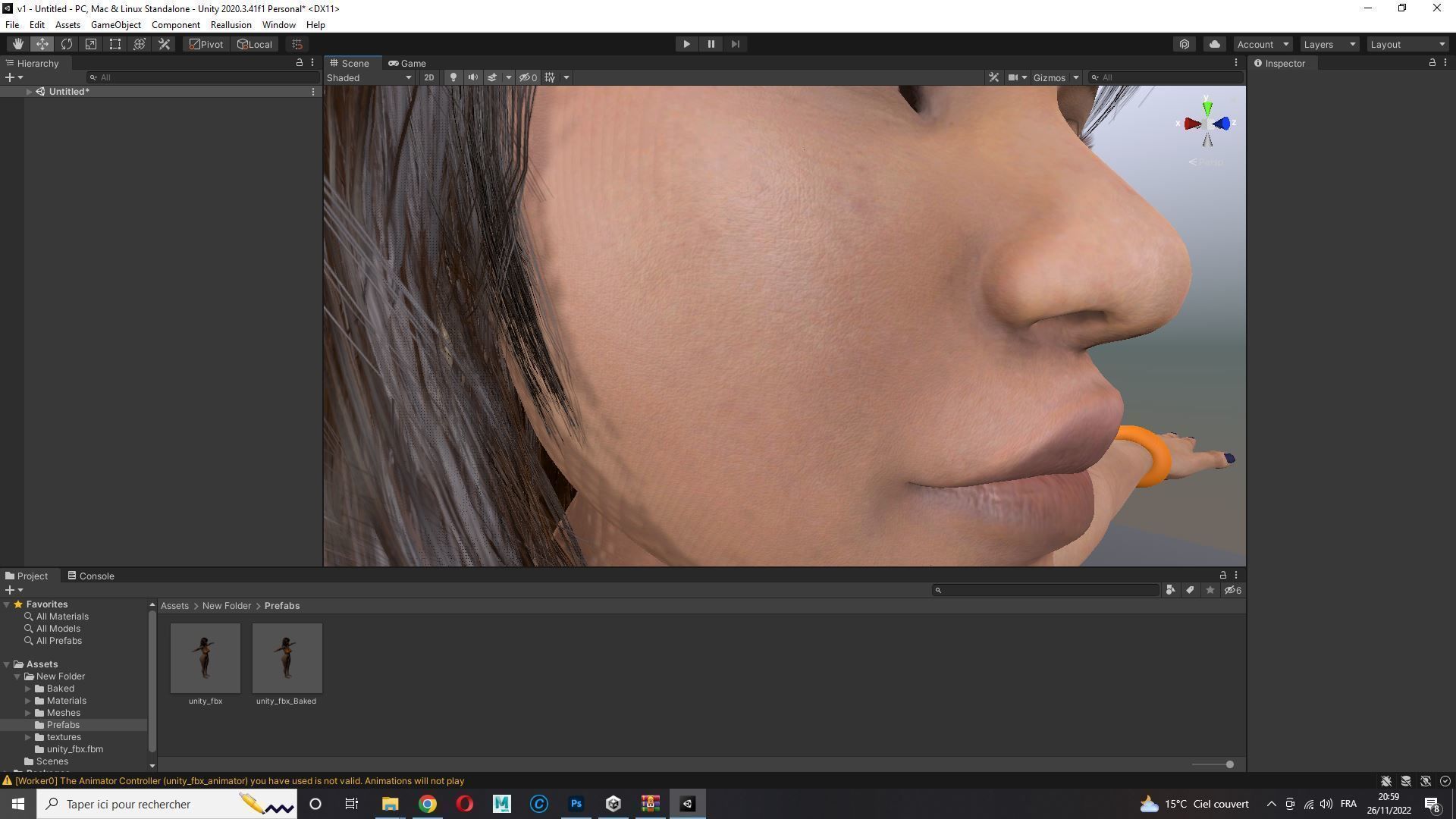Click the Step button
This screenshot has width=1456, height=819.
[x=735, y=44]
